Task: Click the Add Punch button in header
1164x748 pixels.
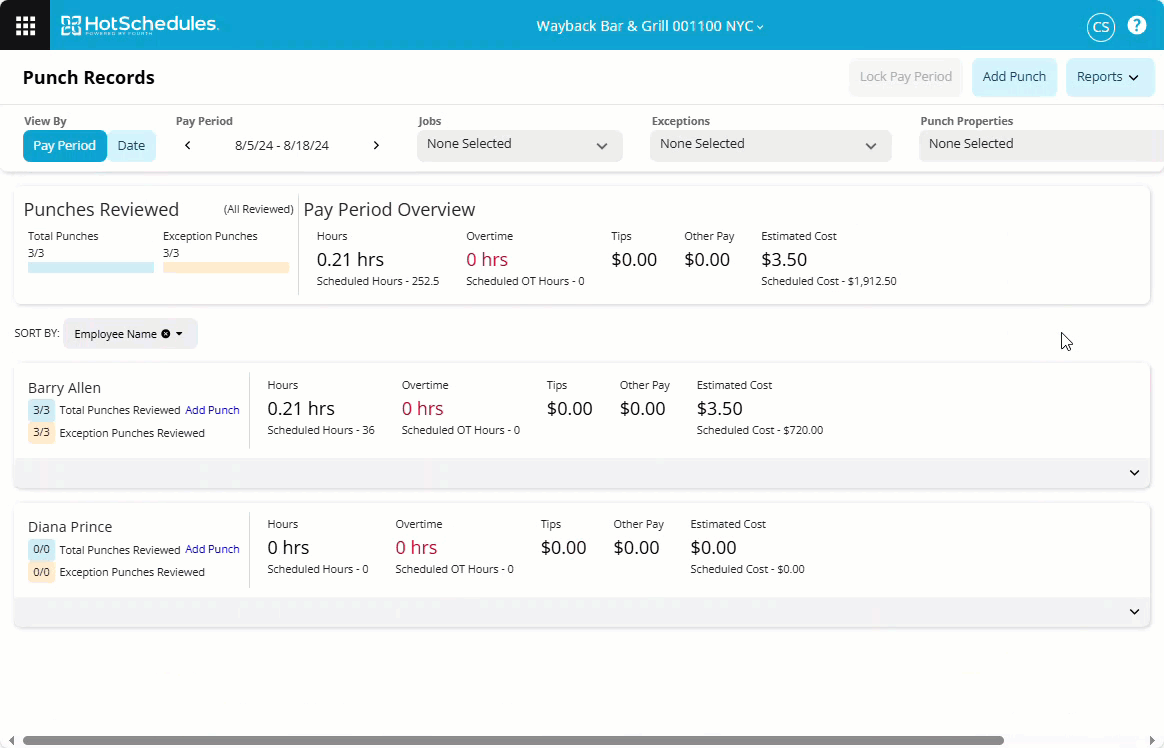Action: (x=1014, y=77)
